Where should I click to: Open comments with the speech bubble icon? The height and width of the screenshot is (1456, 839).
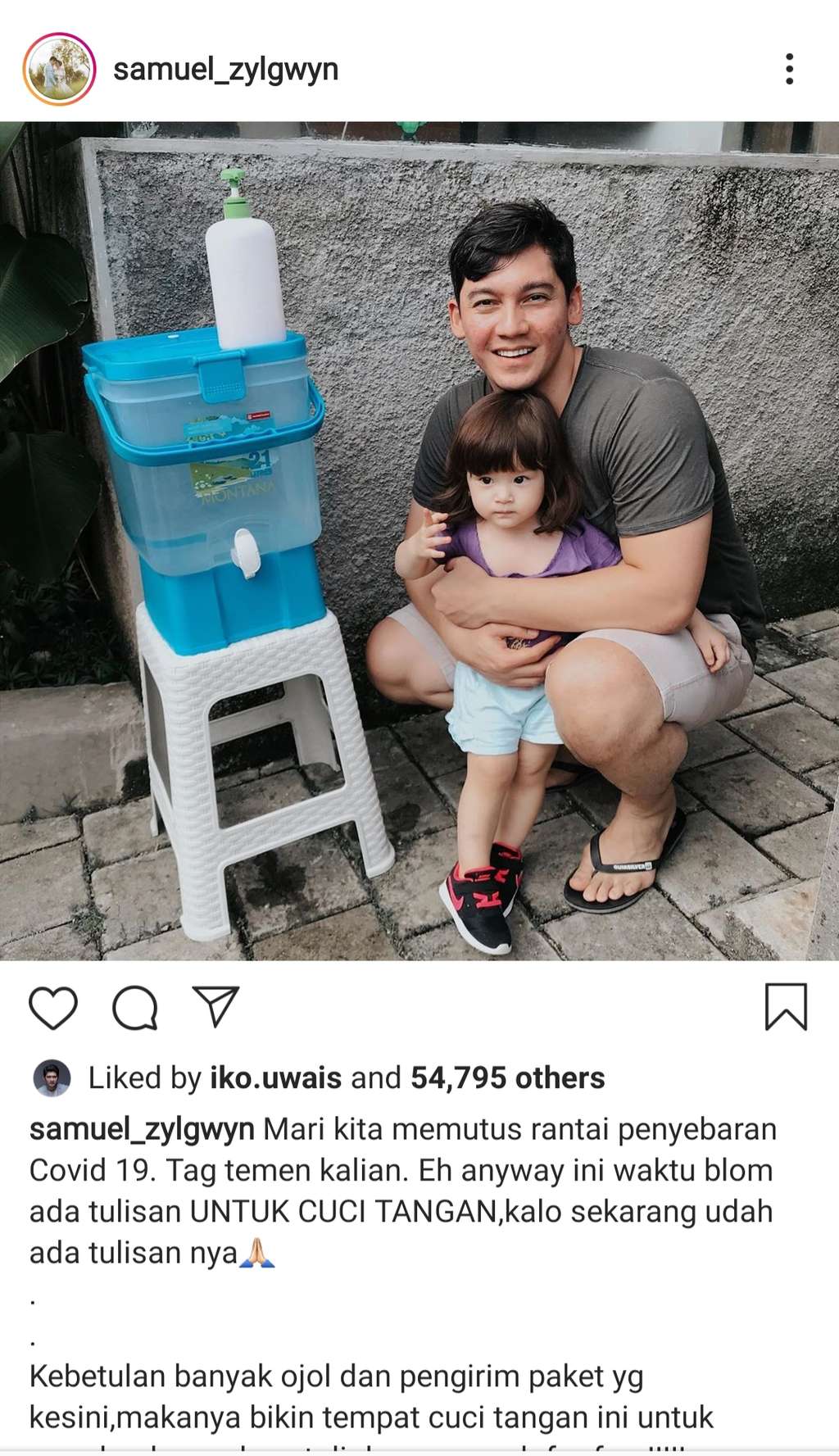(135, 1008)
